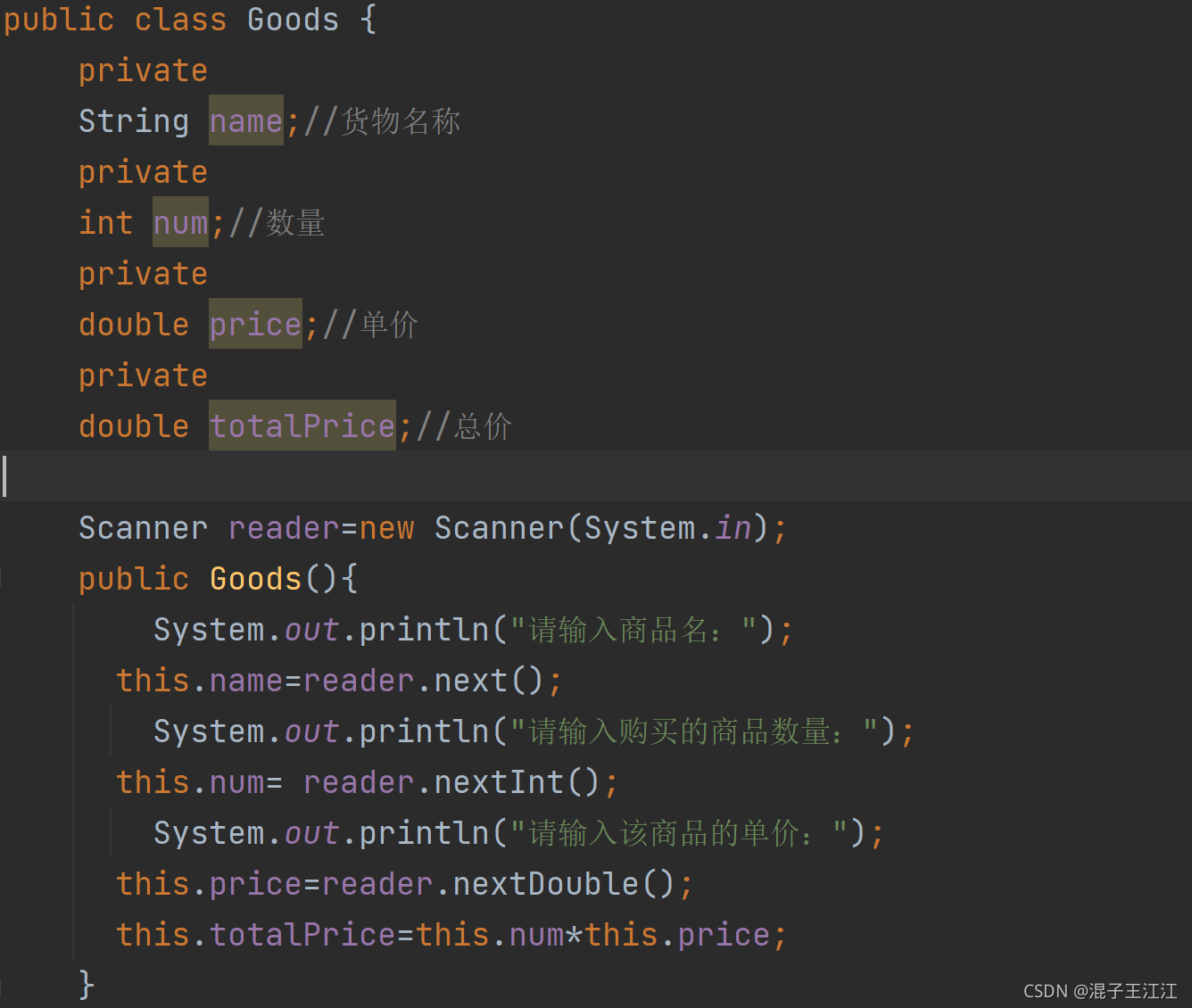Click the 数量 comment after num
Viewport: 1192px width, 1008px height.
click(295, 223)
